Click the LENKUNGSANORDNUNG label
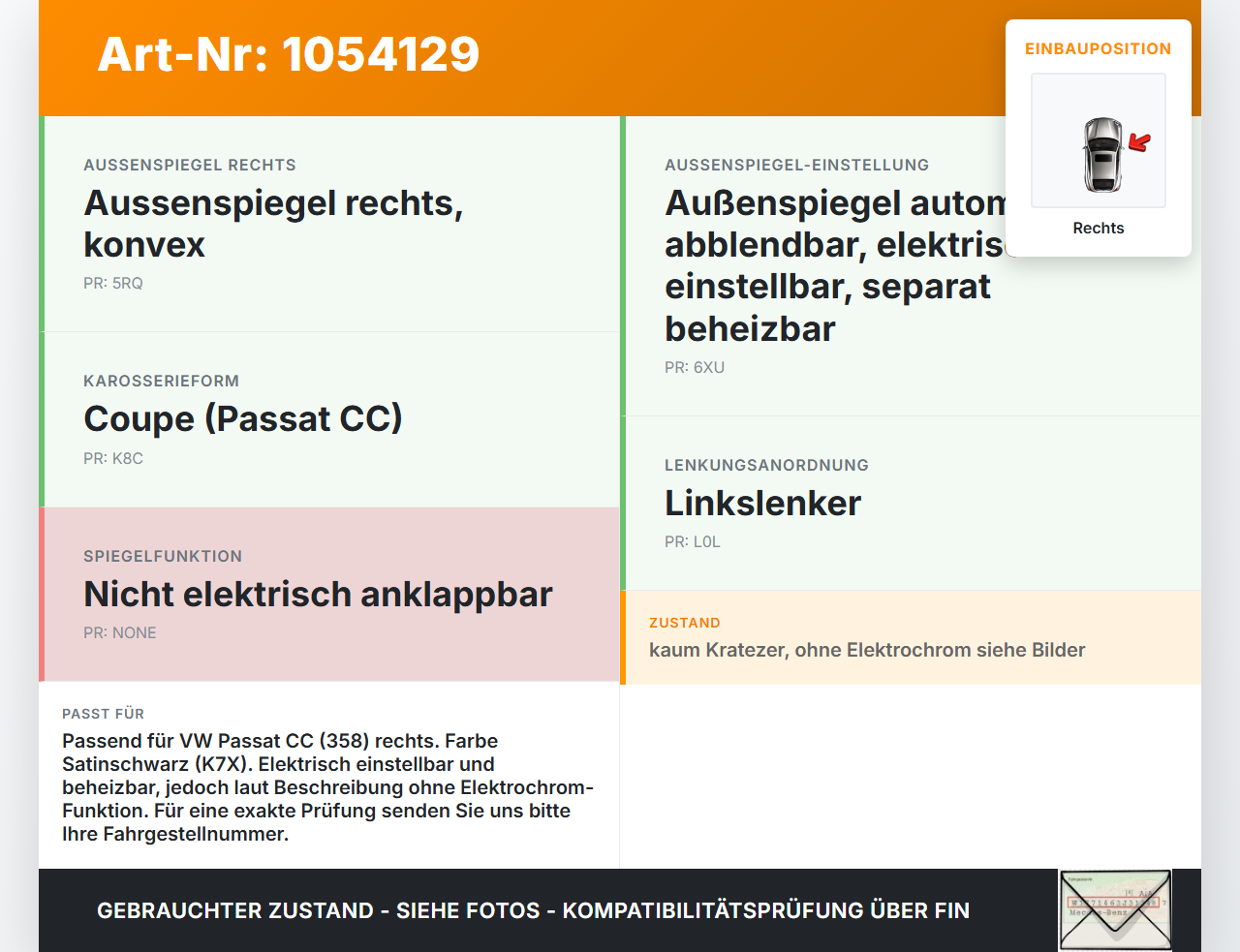The width and height of the screenshot is (1240, 952). 767,466
